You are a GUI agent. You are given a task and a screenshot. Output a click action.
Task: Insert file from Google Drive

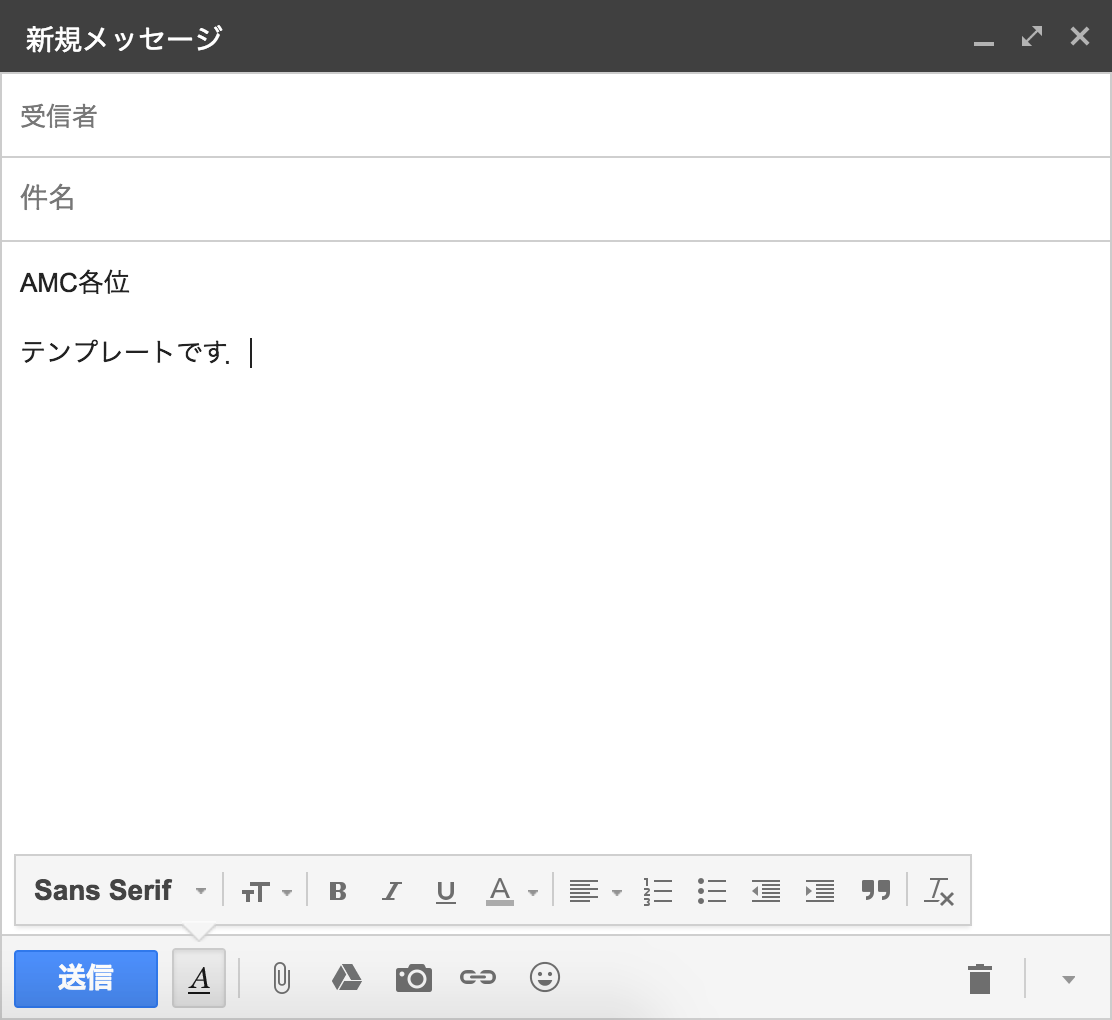346,978
